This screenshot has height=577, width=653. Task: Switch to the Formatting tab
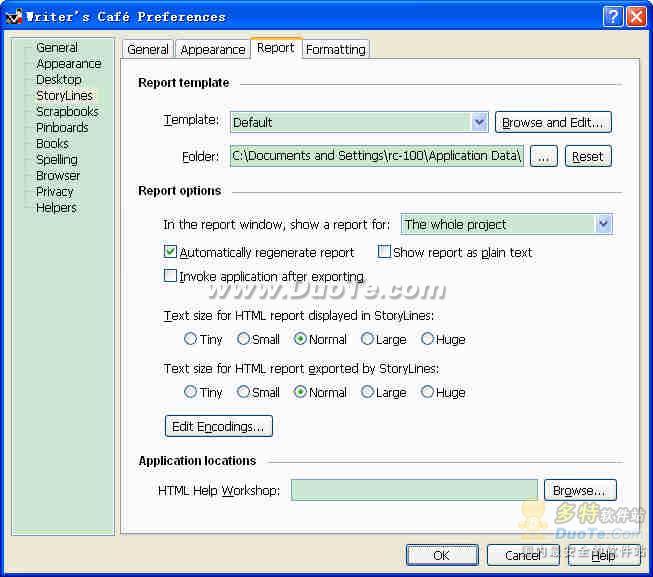[336, 50]
